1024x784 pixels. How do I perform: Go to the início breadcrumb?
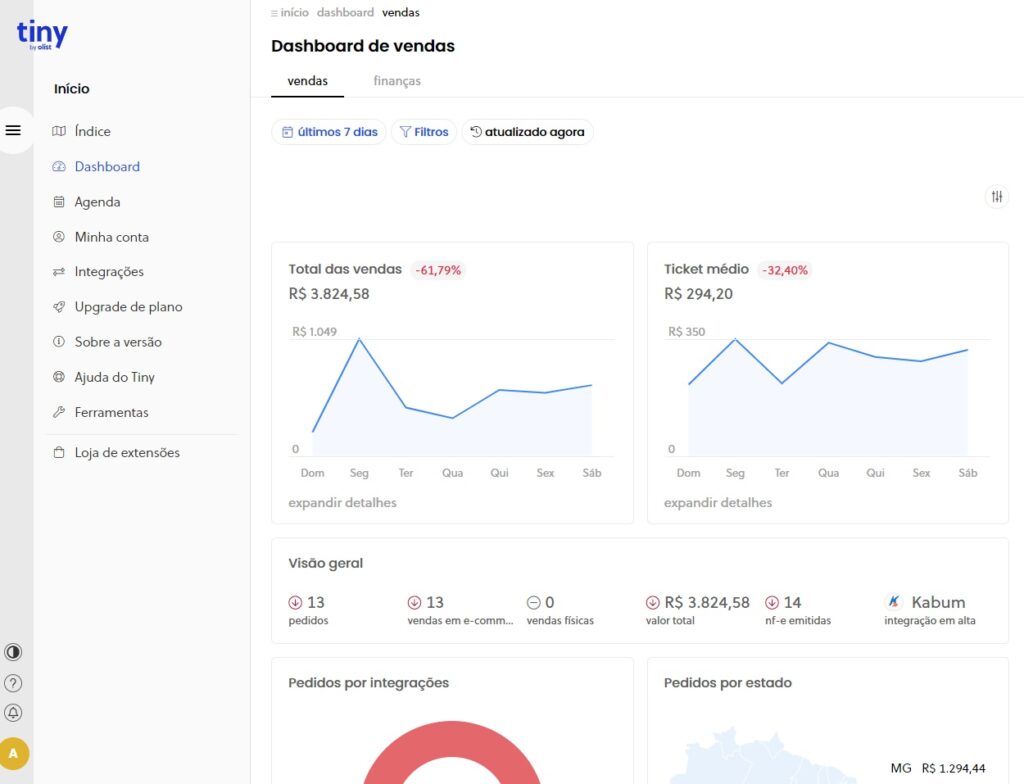(295, 12)
